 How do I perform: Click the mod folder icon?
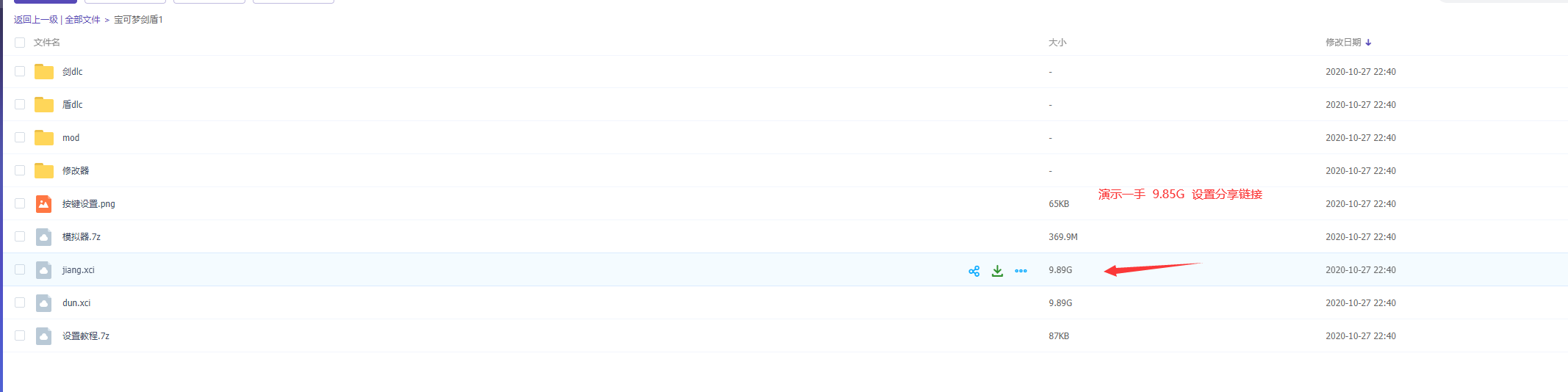pos(44,138)
